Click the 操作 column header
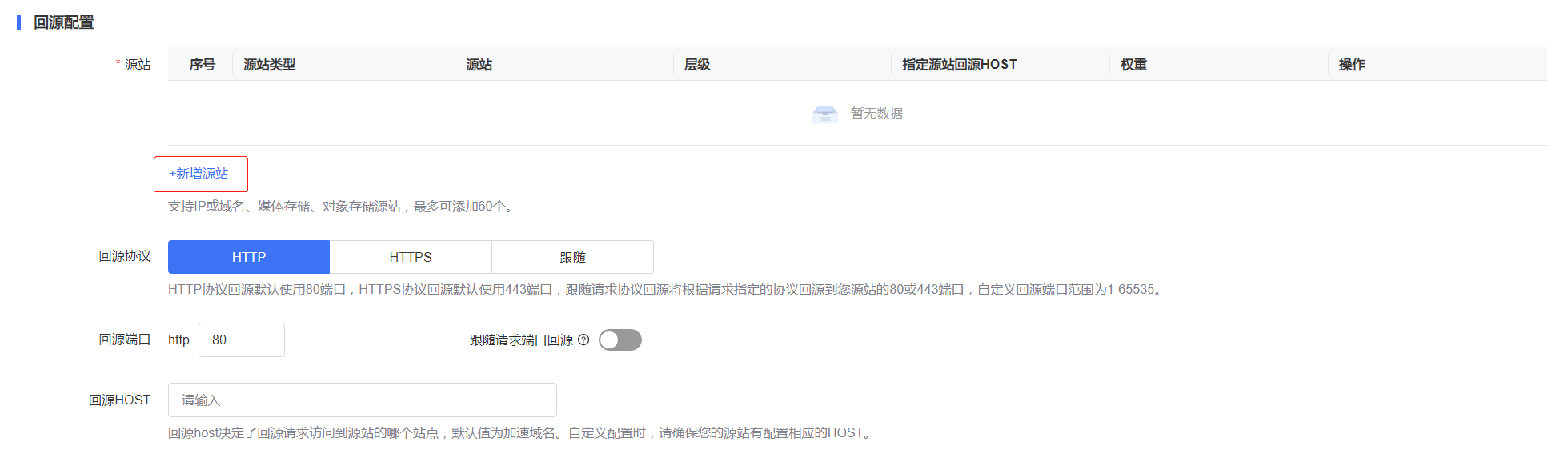Viewport: 1568px width, 450px height. [1352, 65]
